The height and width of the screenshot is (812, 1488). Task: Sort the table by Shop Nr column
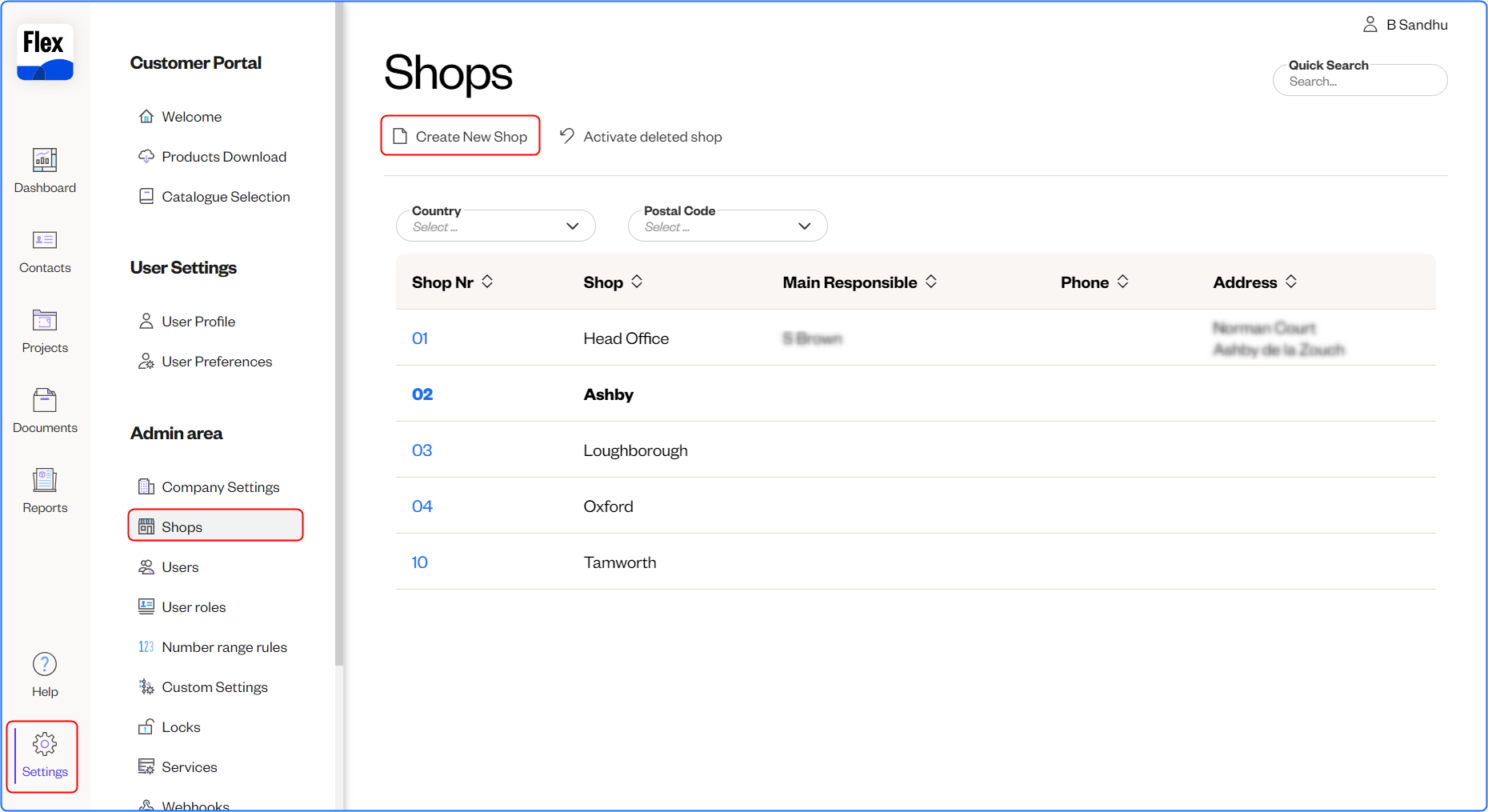[x=489, y=282]
